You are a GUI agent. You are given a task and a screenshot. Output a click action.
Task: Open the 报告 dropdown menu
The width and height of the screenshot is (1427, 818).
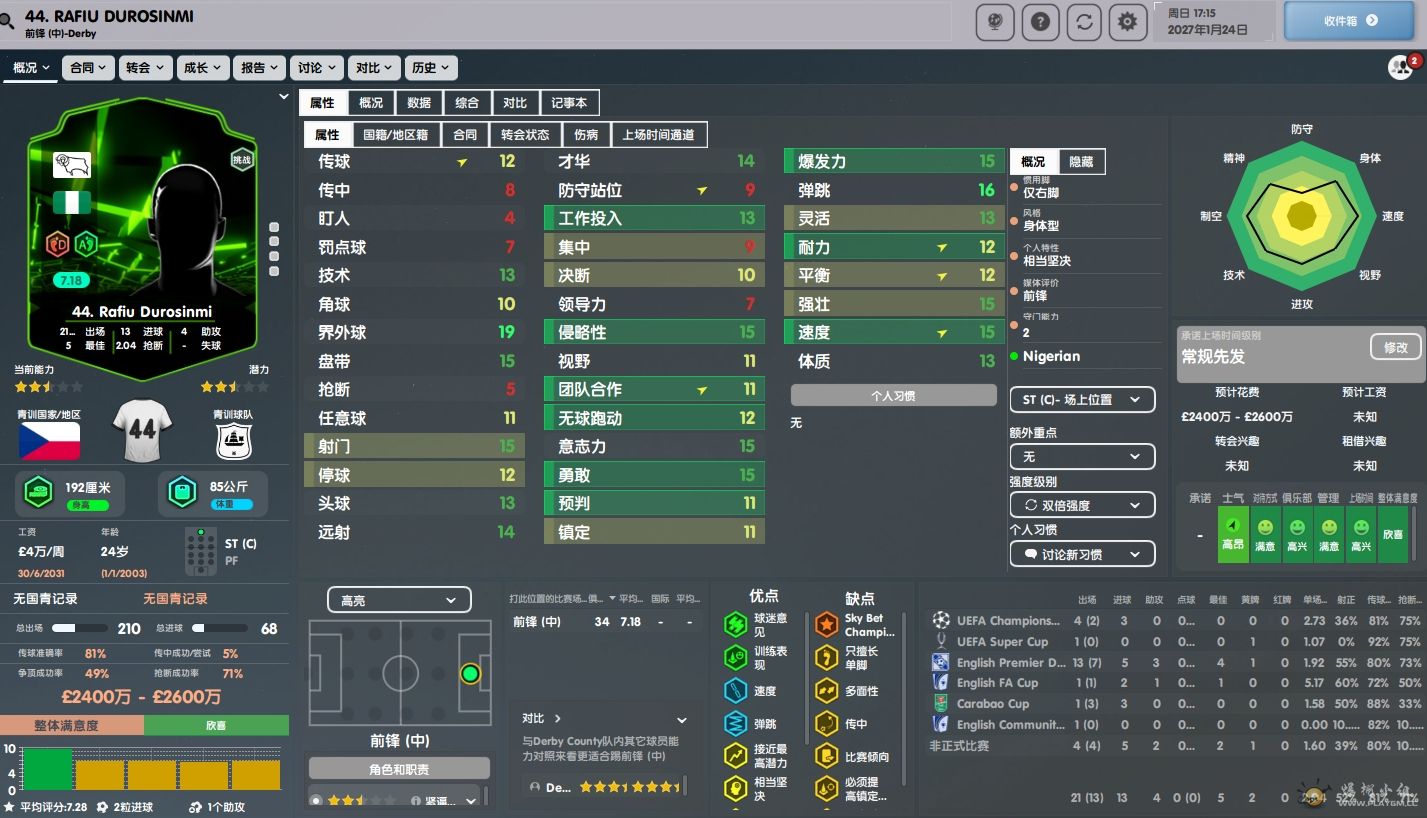point(260,68)
